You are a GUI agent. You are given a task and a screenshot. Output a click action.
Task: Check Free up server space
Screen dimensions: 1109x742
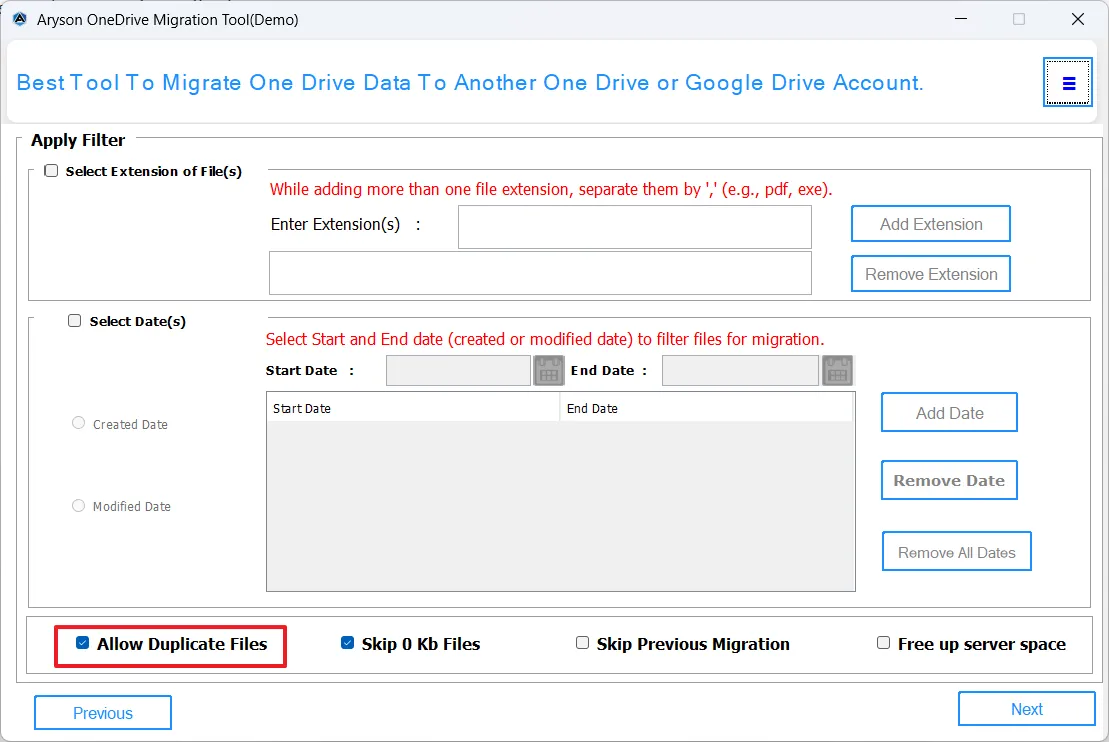tap(883, 643)
